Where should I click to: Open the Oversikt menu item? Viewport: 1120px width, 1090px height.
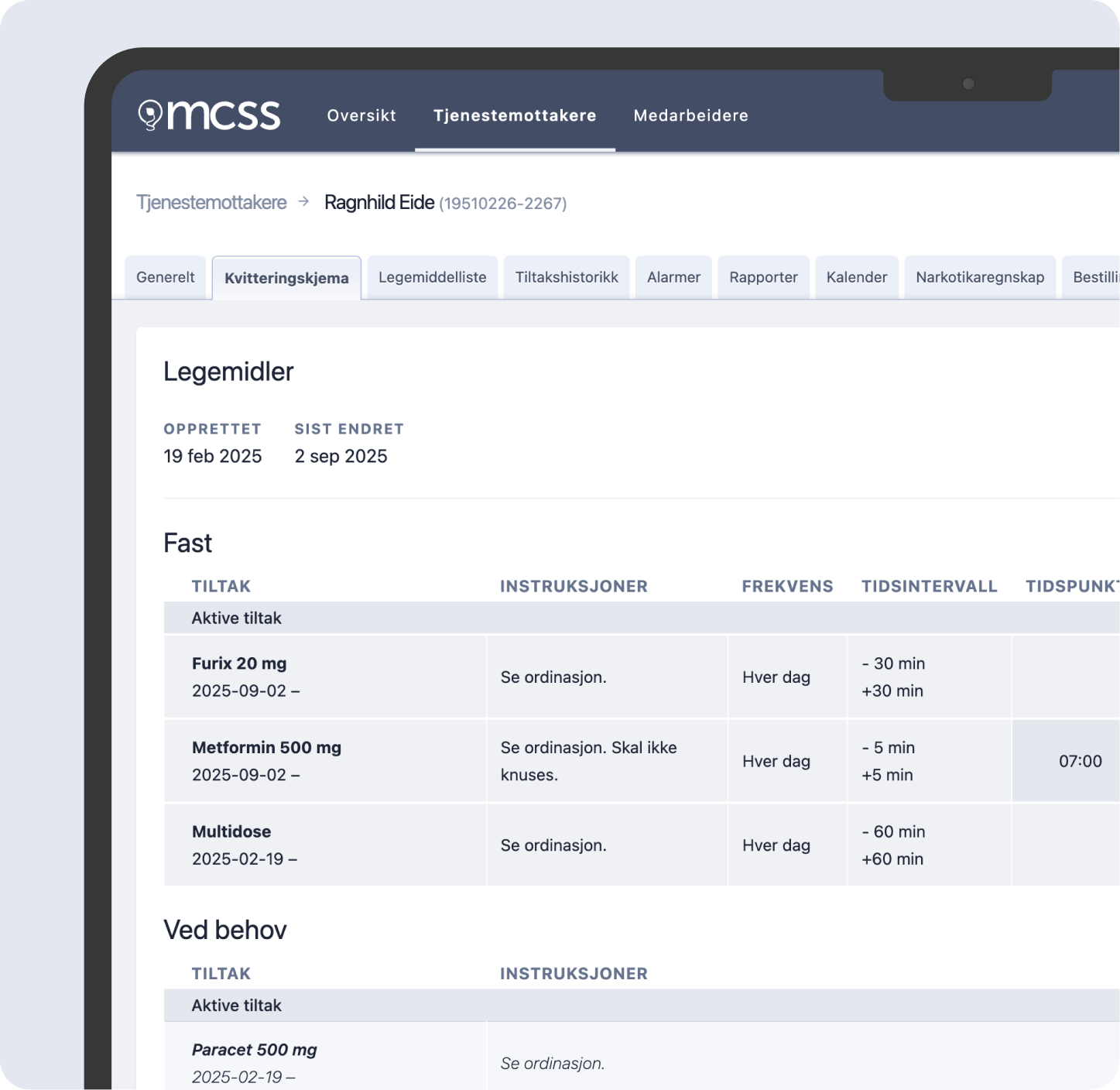[361, 115]
